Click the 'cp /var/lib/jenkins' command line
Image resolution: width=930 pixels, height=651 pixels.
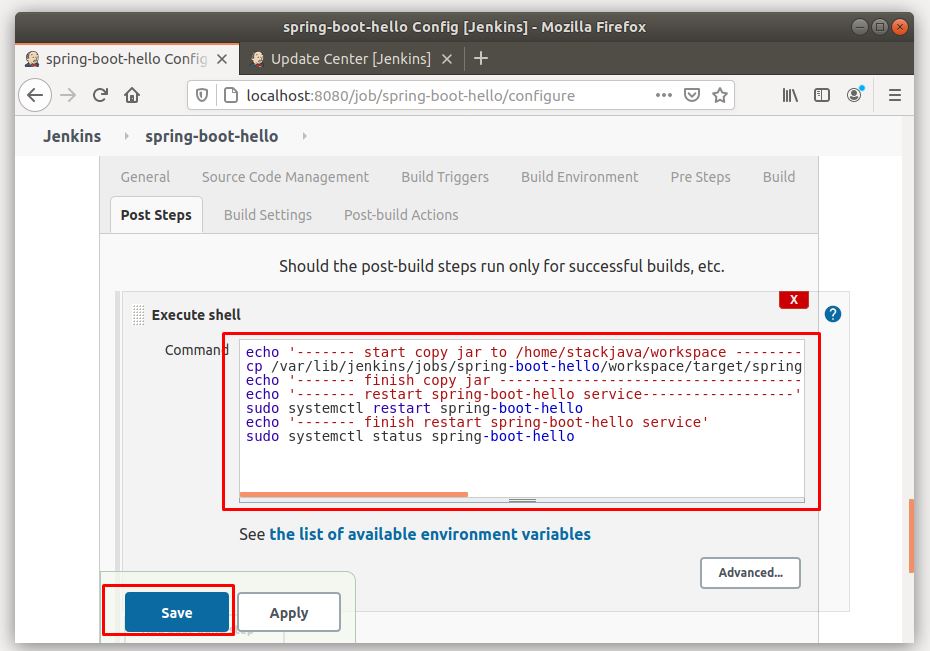[524, 366]
